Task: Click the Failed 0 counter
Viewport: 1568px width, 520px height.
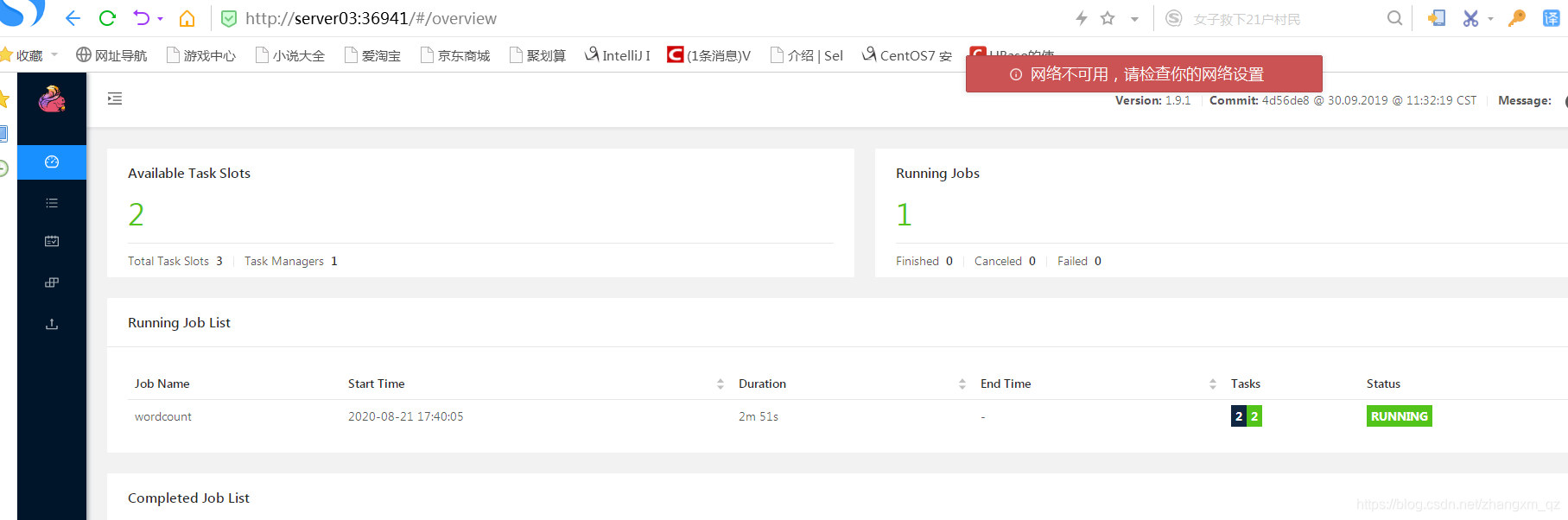Action: tap(1079, 261)
